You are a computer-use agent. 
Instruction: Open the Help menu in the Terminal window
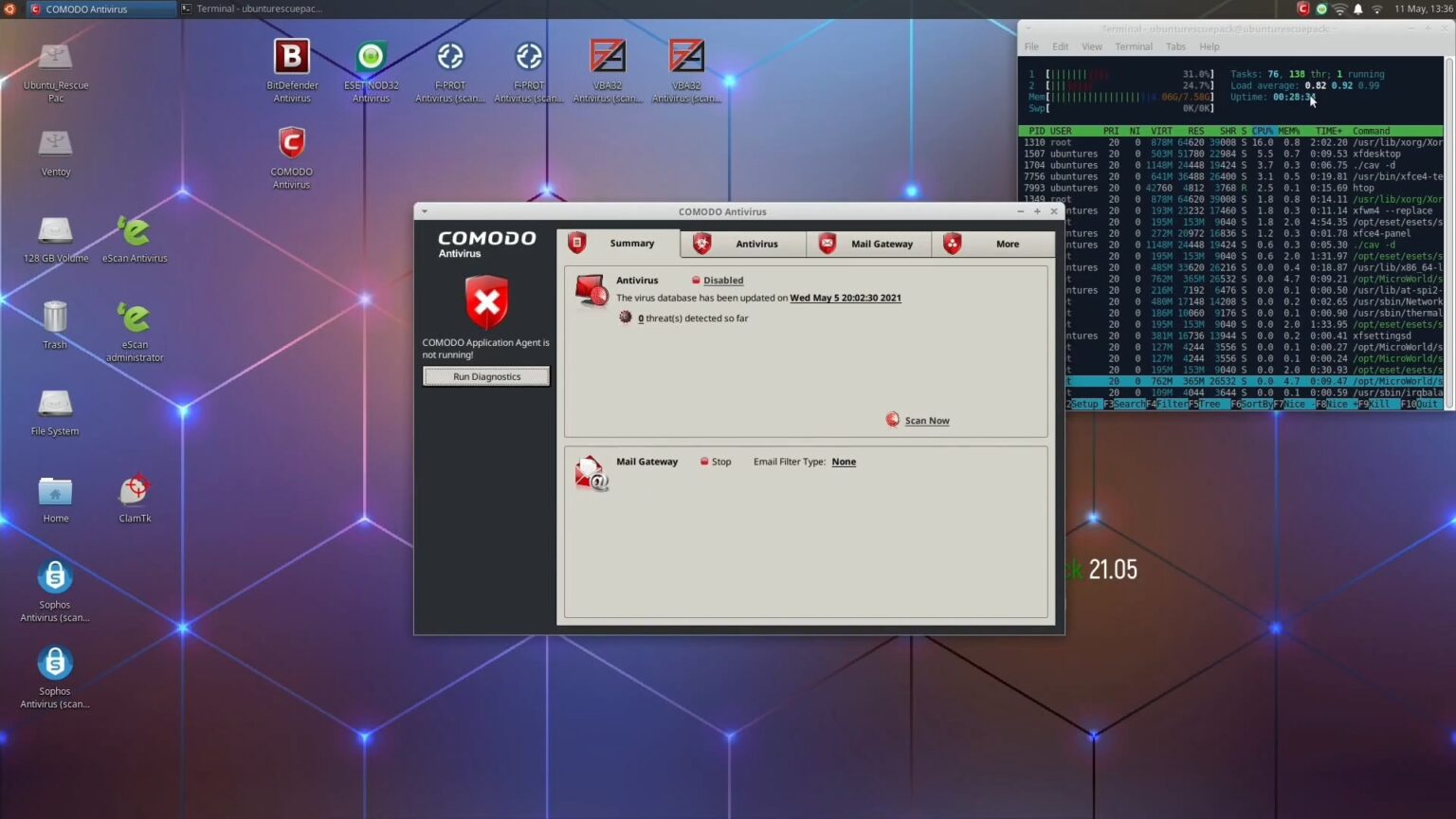pyautogui.click(x=1210, y=46)
